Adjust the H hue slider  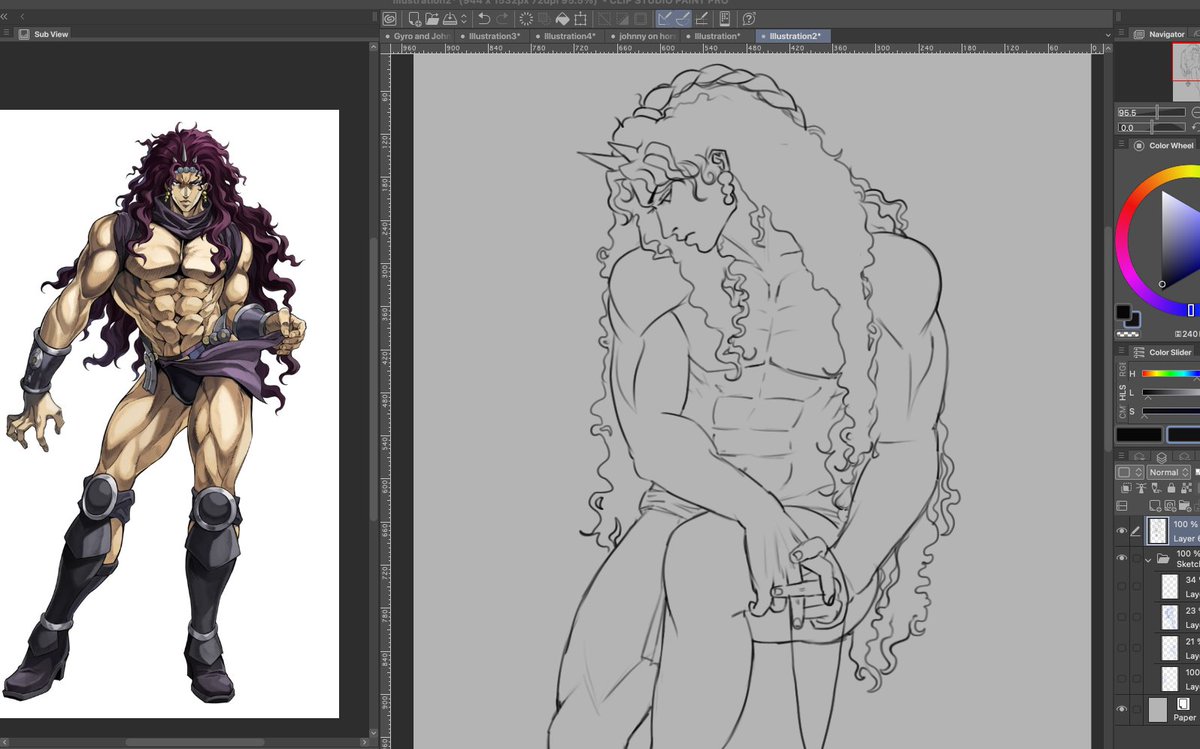pos(1171,373)
